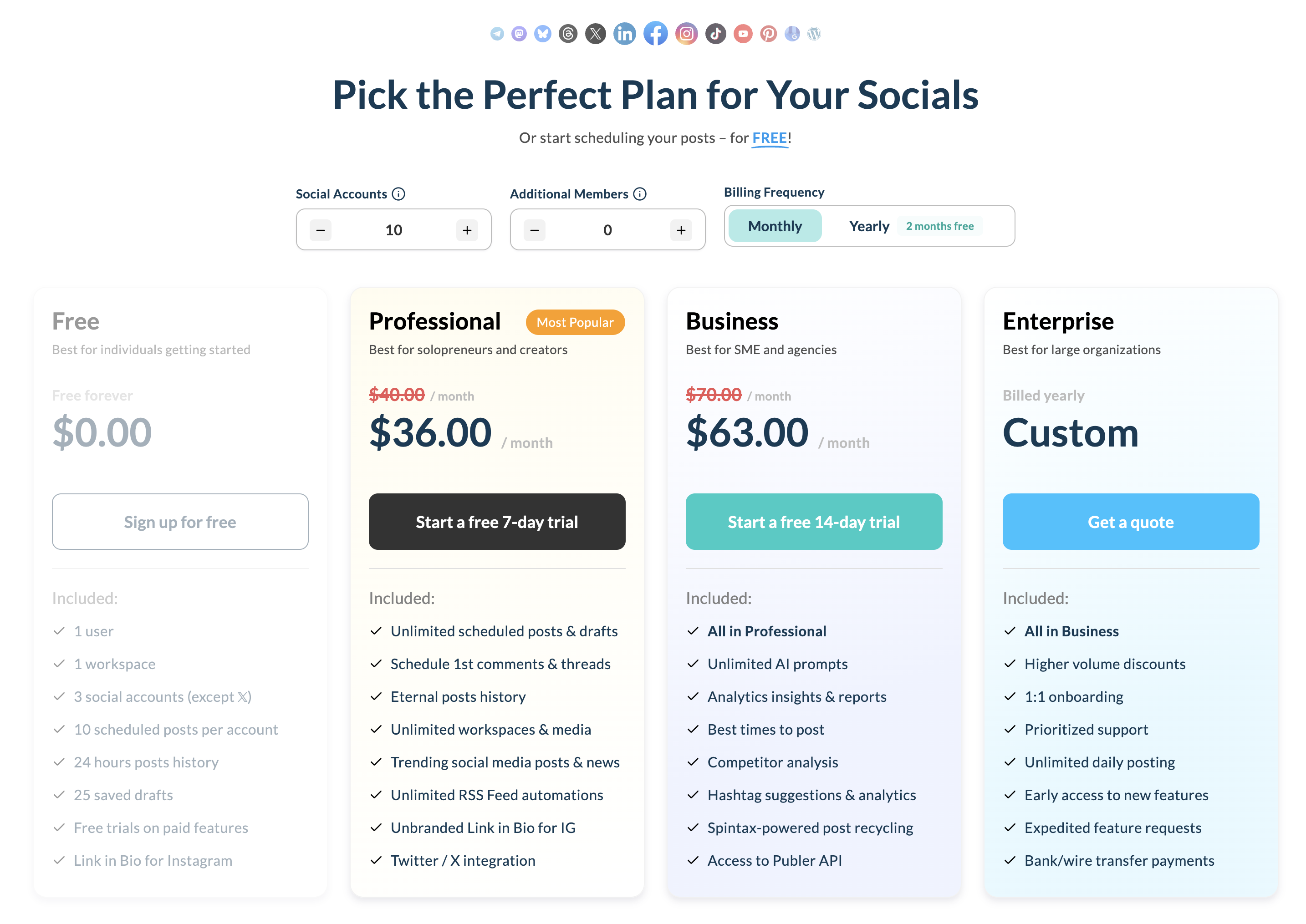Start a free 7-day Professional trial

[x=496, y=521]
